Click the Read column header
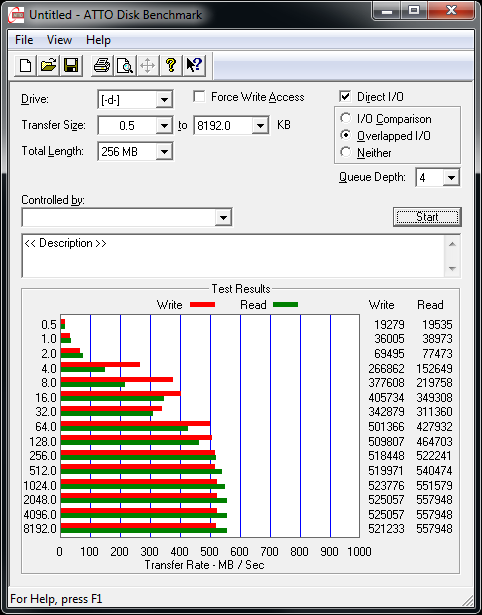 430,305
